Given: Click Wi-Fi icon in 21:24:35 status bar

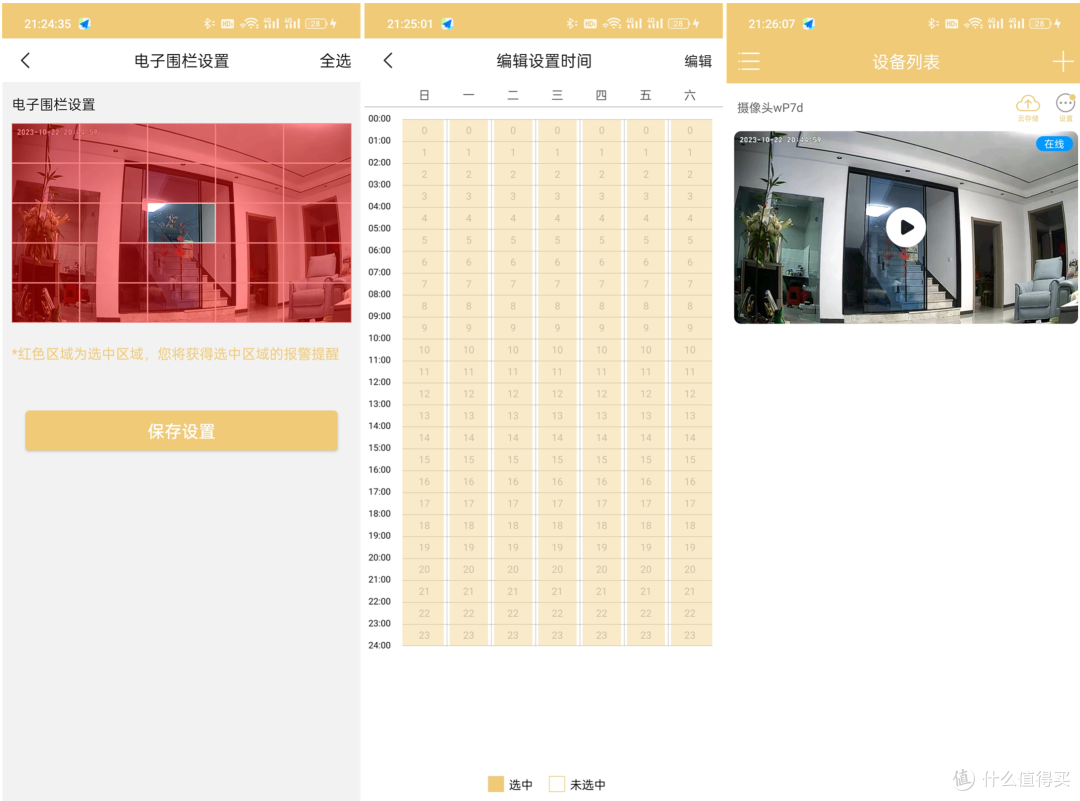Looking at the screenshot, I should coord(249,23).
